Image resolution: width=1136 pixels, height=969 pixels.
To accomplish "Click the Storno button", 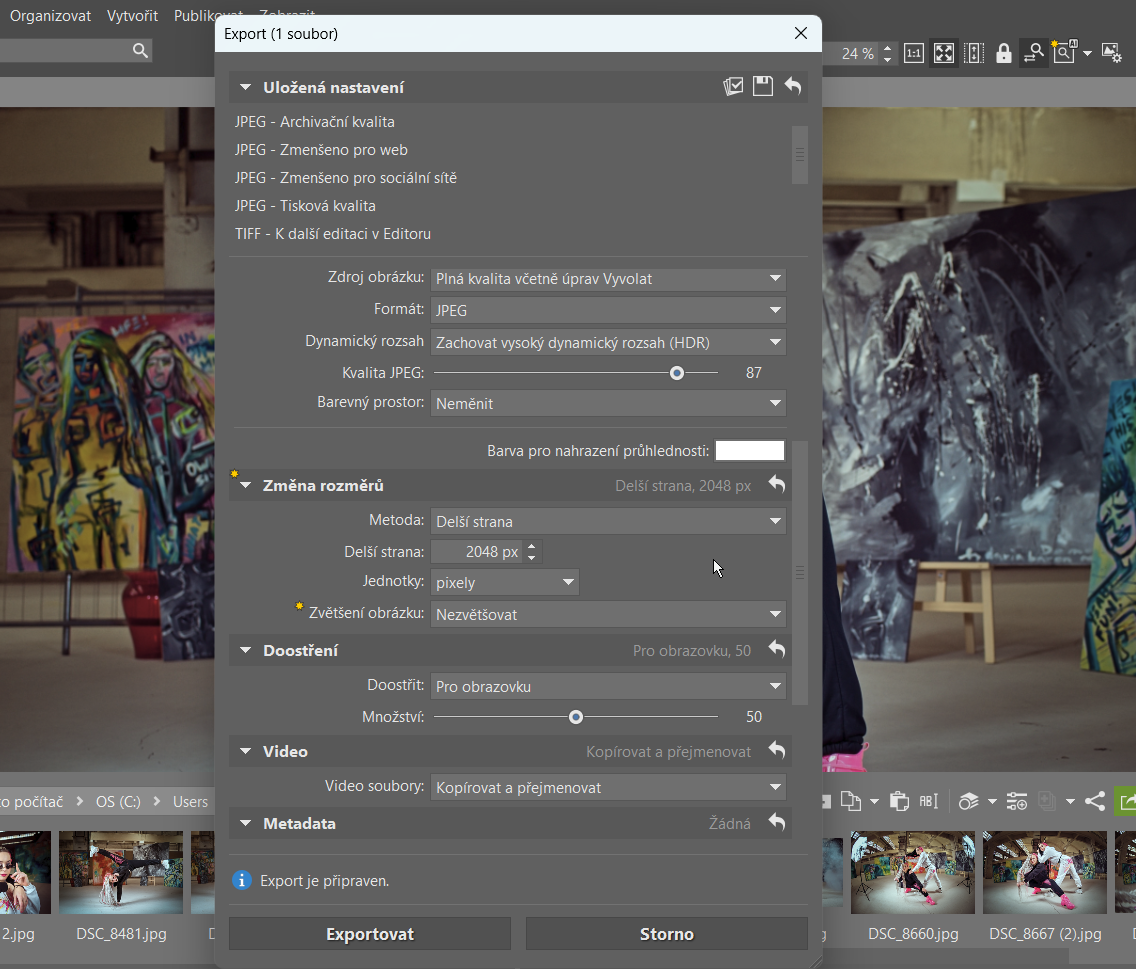I will pos(666,934).
